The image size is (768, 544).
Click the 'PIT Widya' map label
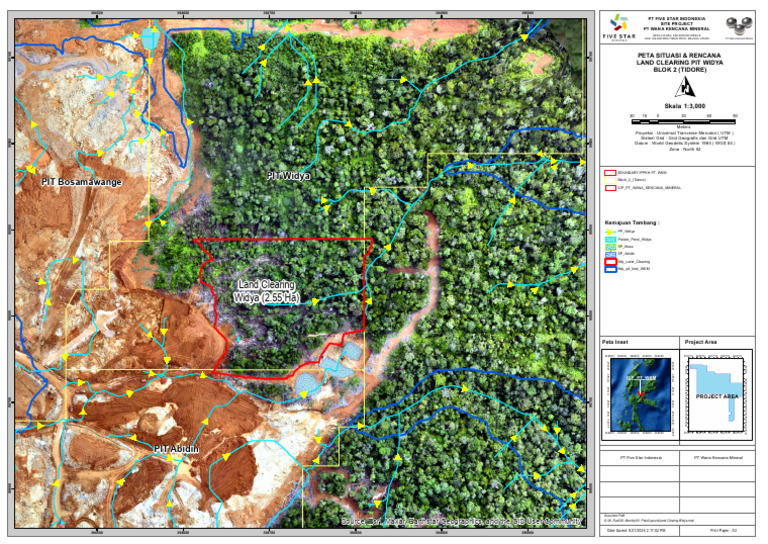(x=288, y=175)
